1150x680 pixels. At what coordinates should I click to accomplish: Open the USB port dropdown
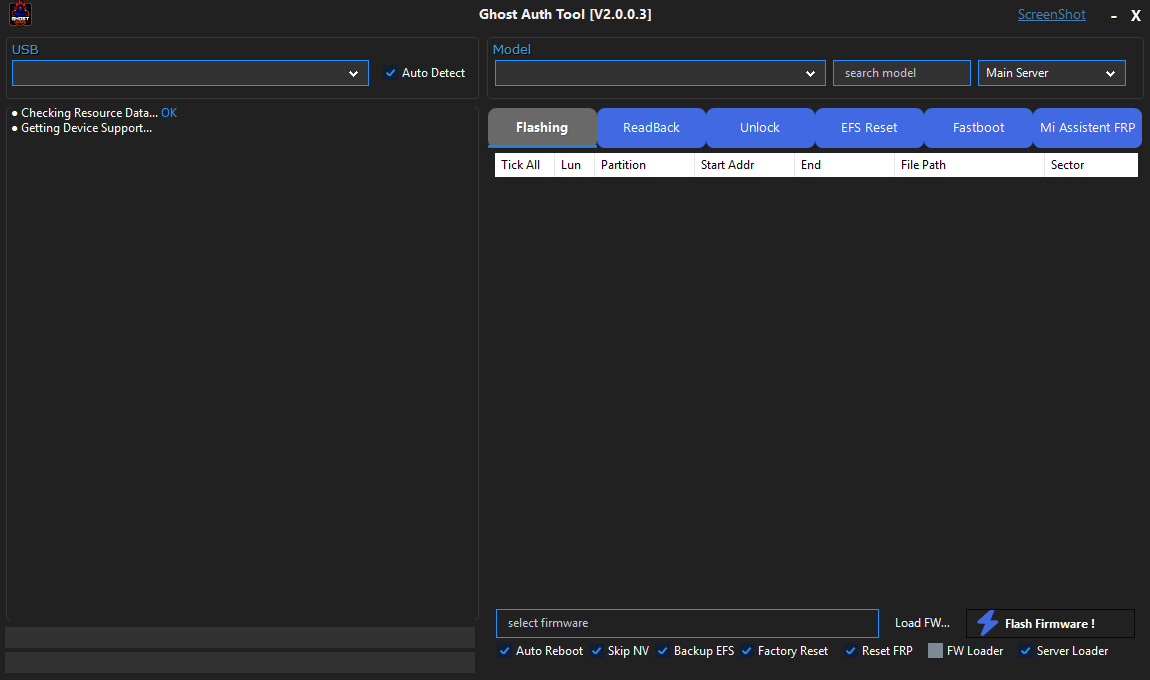point(190,73)
